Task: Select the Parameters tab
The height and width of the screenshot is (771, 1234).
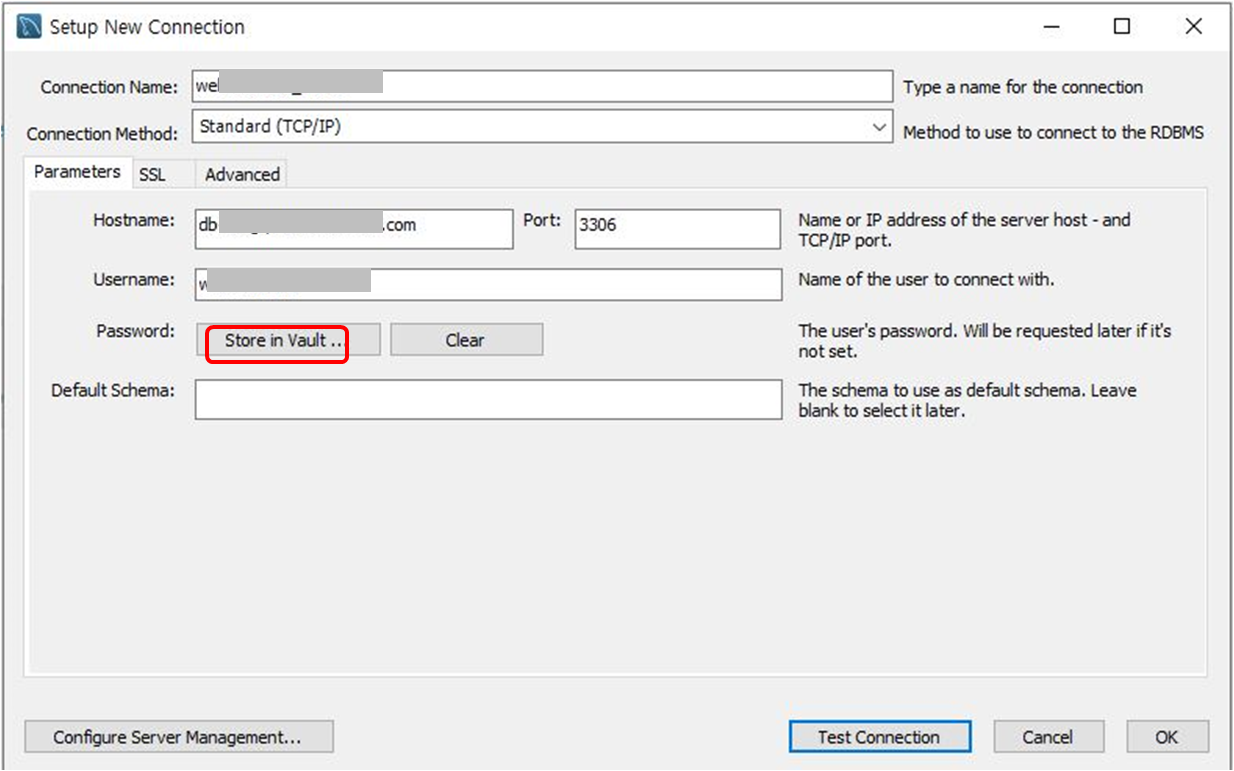Action: pos(77,172)
